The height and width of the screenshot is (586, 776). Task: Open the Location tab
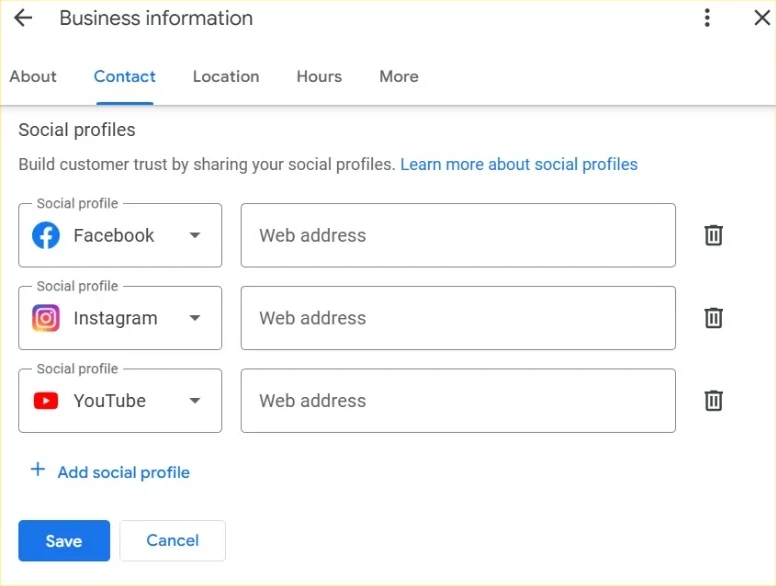(x=226, y=76)
